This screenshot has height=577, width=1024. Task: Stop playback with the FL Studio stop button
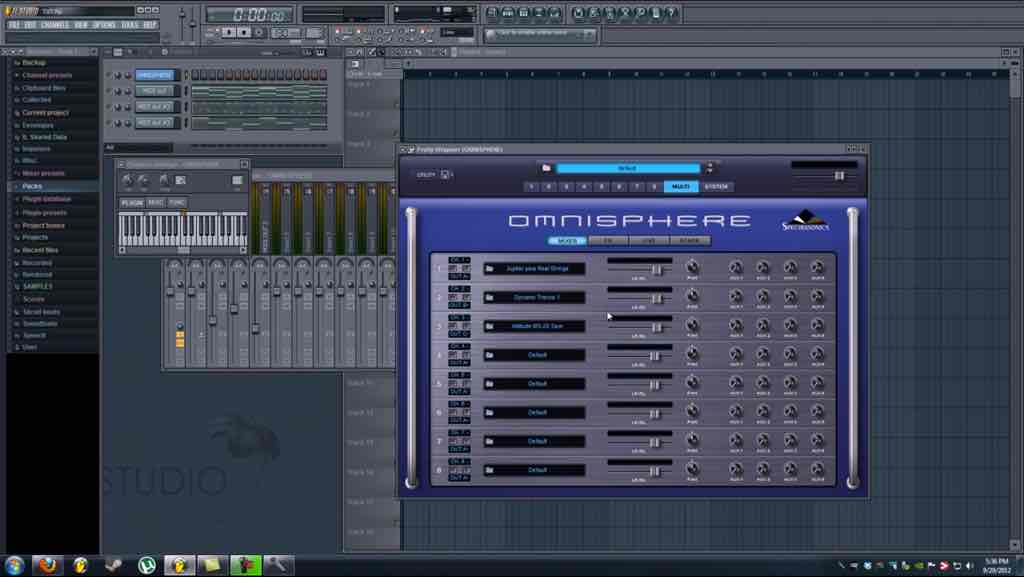point(244,32)
